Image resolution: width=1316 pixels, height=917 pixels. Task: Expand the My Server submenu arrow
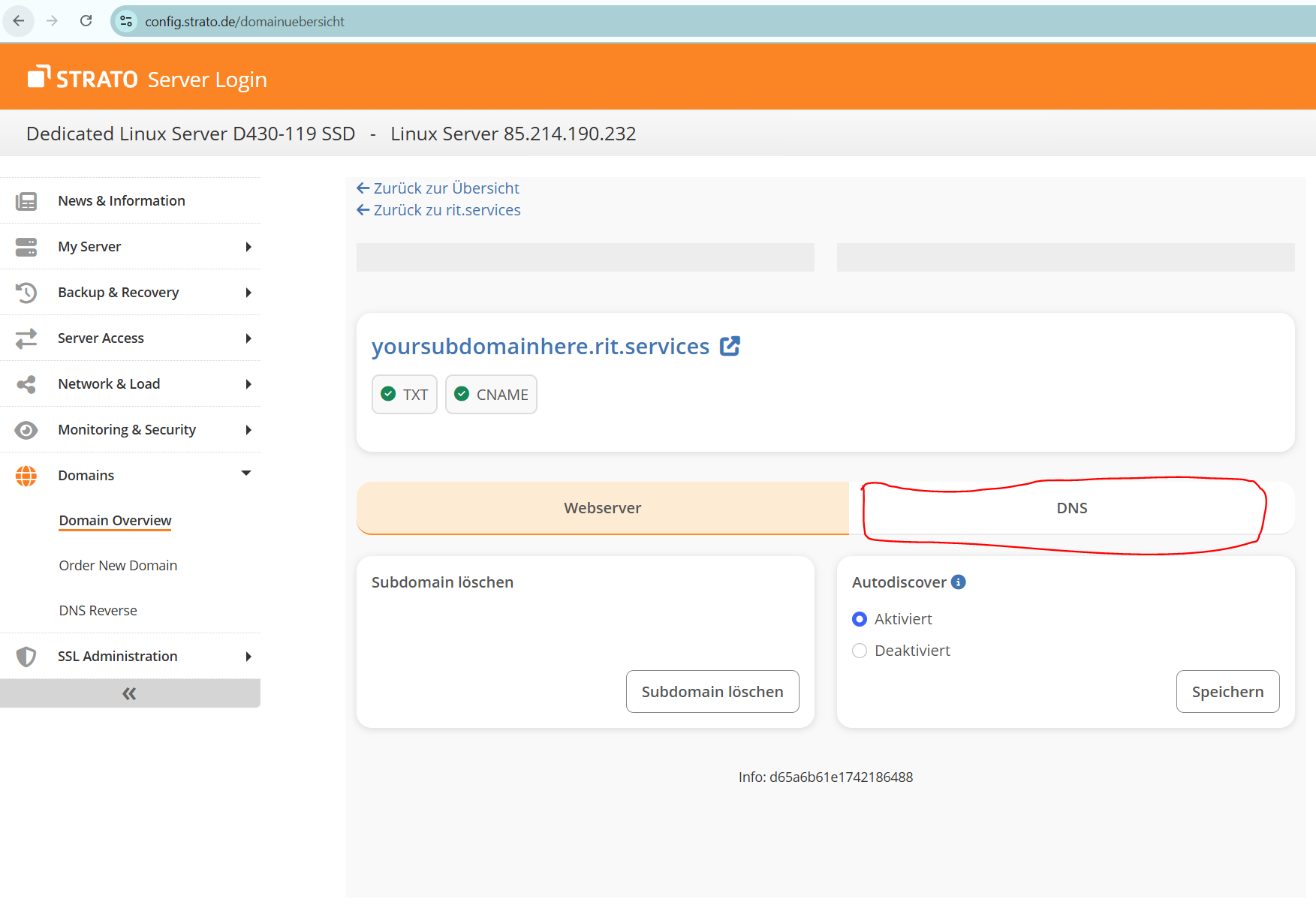tap(248, 247)
